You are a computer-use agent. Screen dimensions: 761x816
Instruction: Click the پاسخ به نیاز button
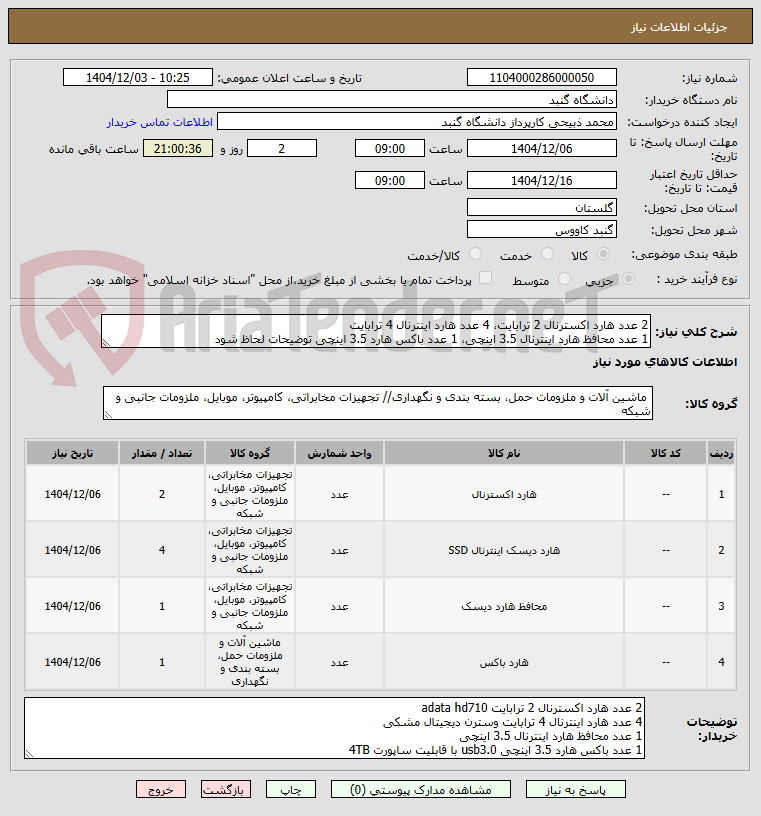(576, 790)
